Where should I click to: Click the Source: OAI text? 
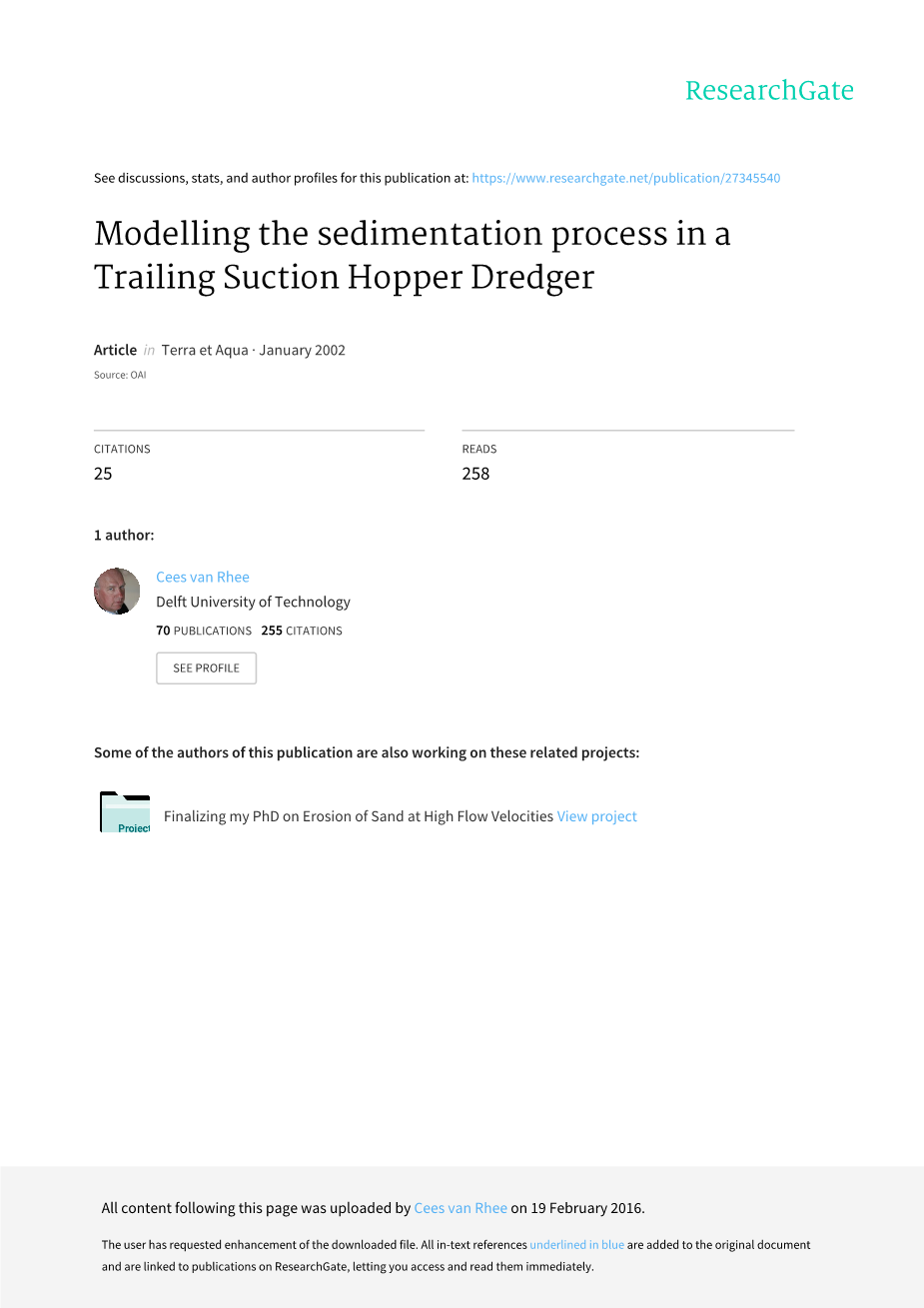(x=120, y=376)
